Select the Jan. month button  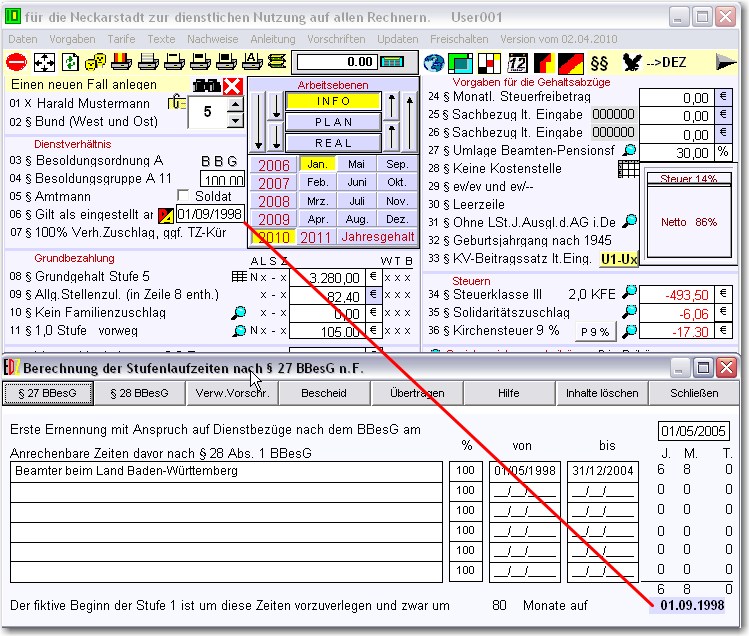point(317,164)
